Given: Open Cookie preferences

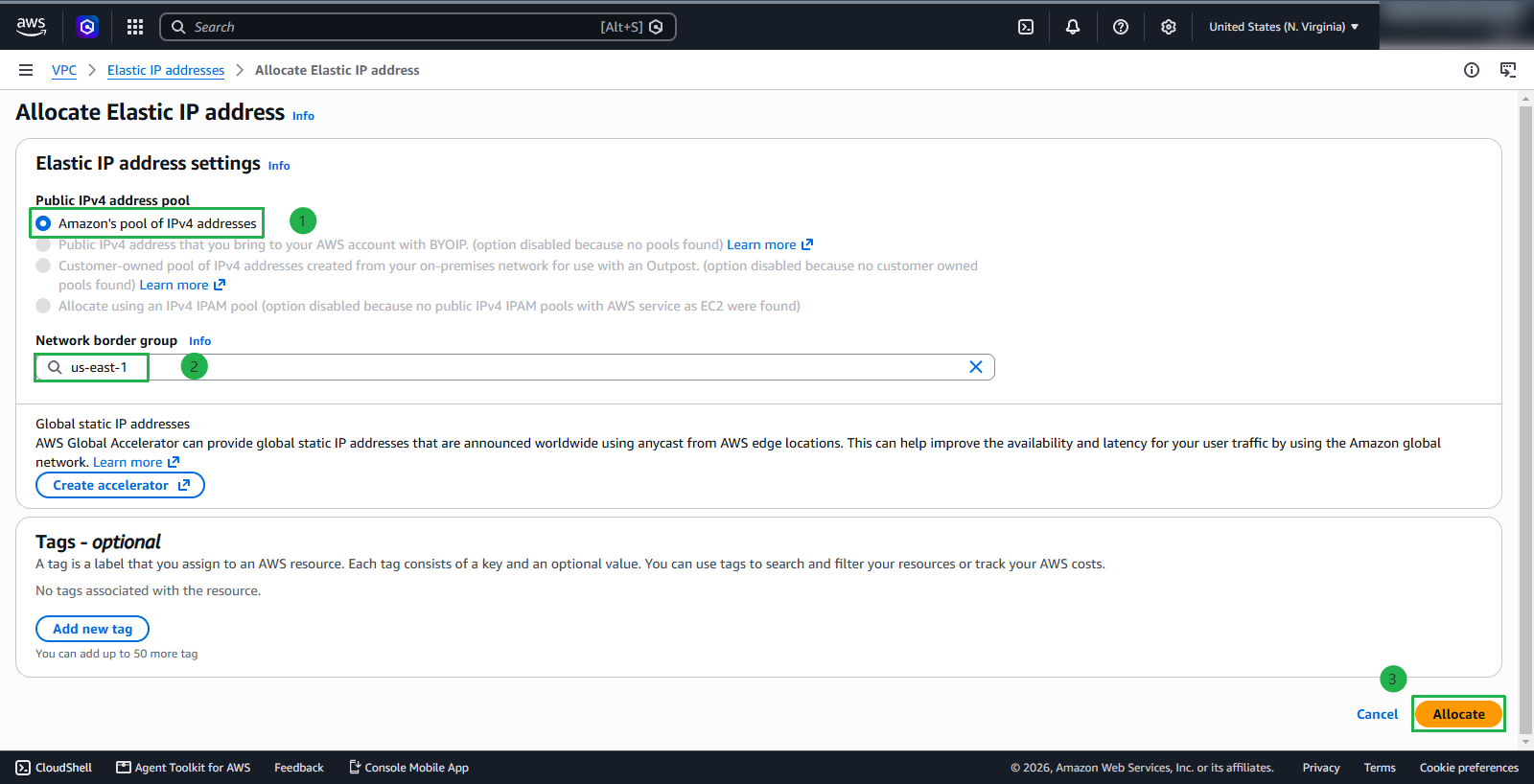Looking at the screenshot, I should pyautogui.click(x=1469, y=768).
